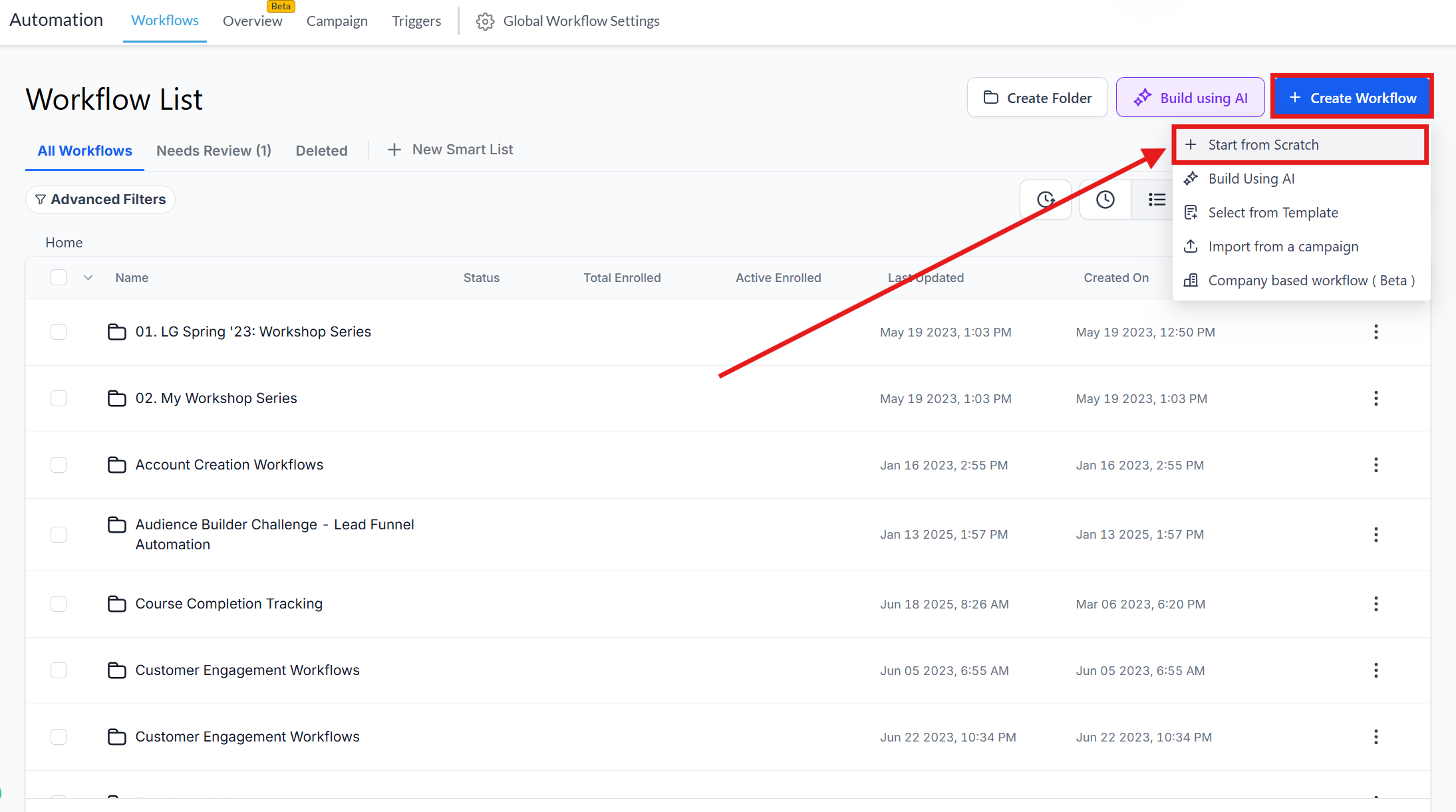Click folder icon of 02. My Workshop Series
Viewport: 1456px width, 812px height.
[117, 398]
